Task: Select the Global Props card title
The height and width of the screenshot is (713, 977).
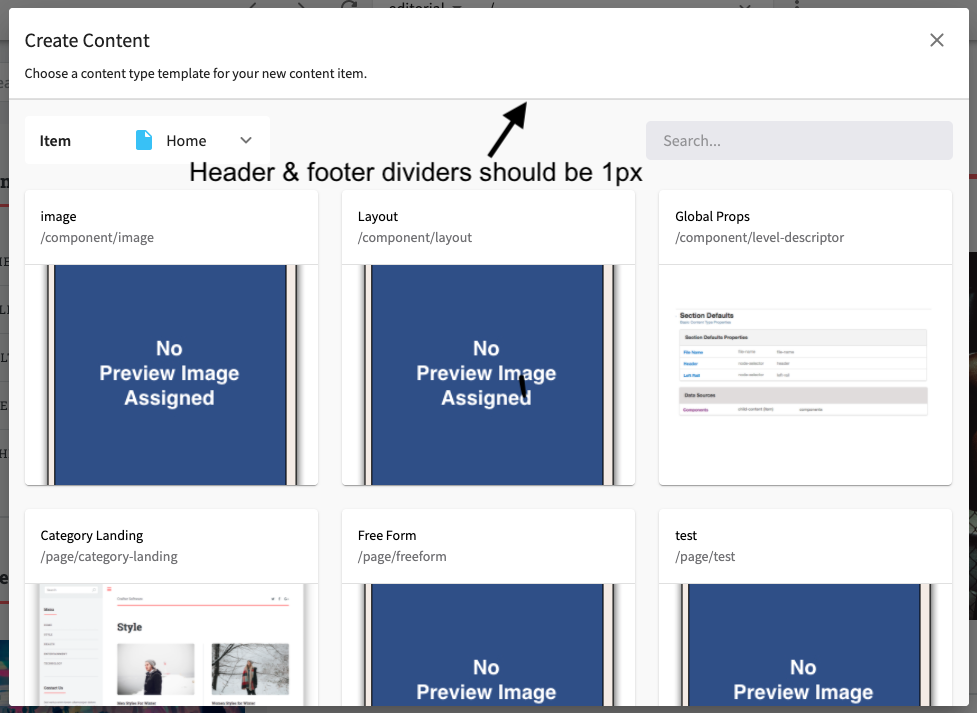Action: pos(712,216)
